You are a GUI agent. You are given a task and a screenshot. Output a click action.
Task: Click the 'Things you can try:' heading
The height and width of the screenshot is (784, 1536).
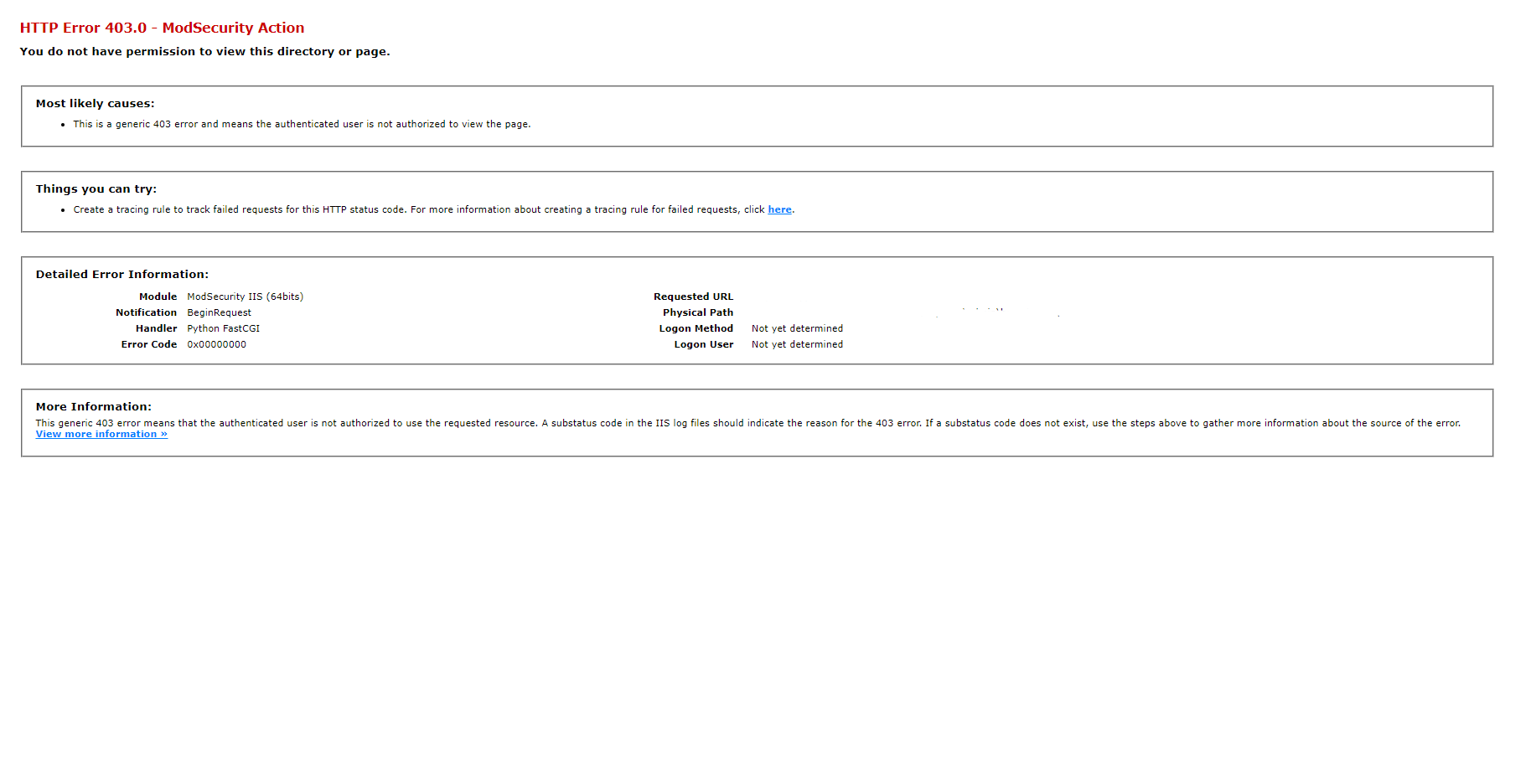pos(96,188)
